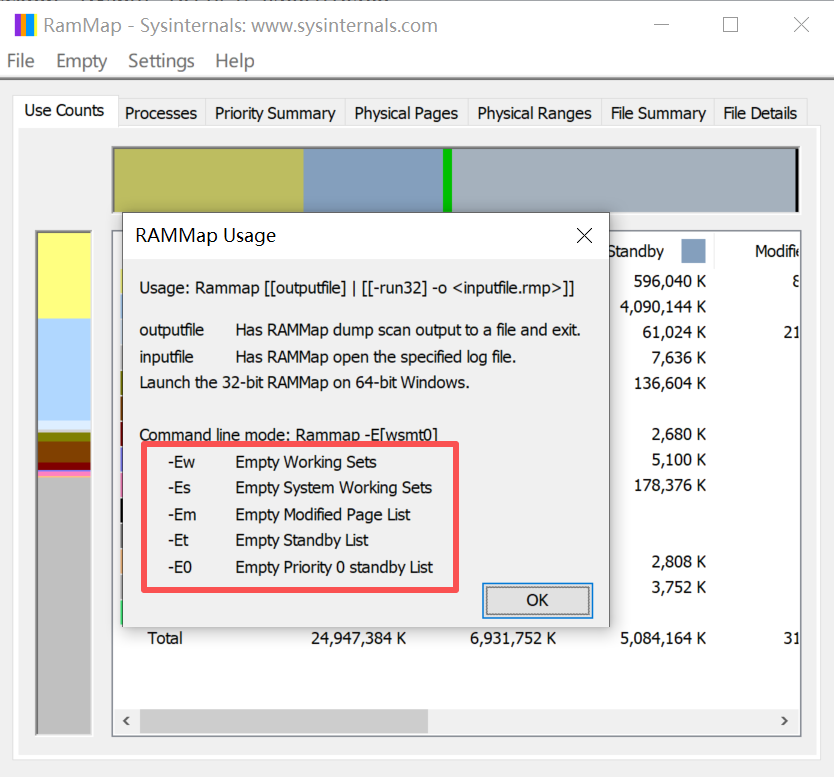
Task: Click the 2,808 K standby value
Action: (x=679, y=562)
